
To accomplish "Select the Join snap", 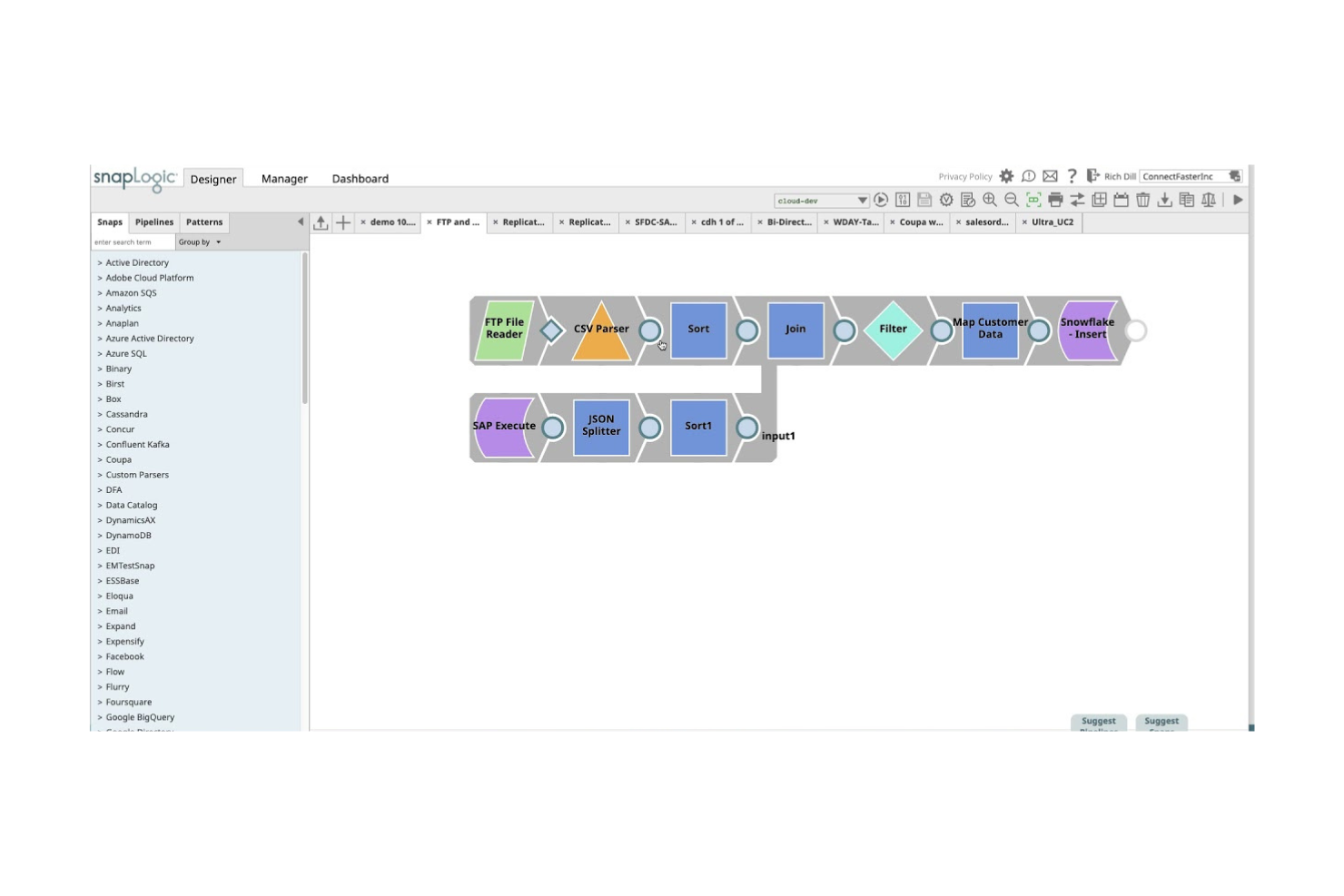I will pyautogui.click(x=796, y=330).
